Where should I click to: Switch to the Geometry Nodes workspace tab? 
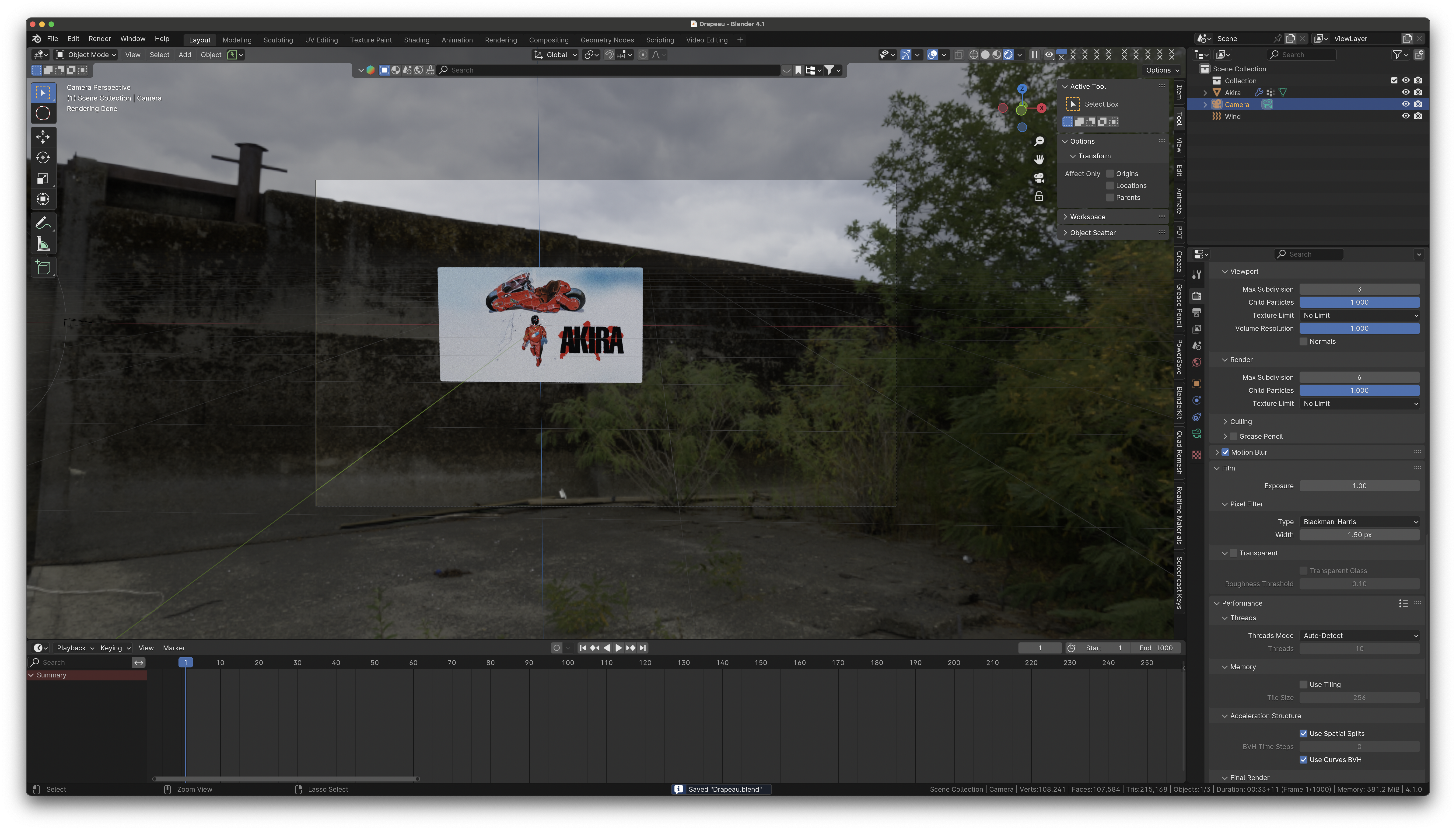click(607, 40)
